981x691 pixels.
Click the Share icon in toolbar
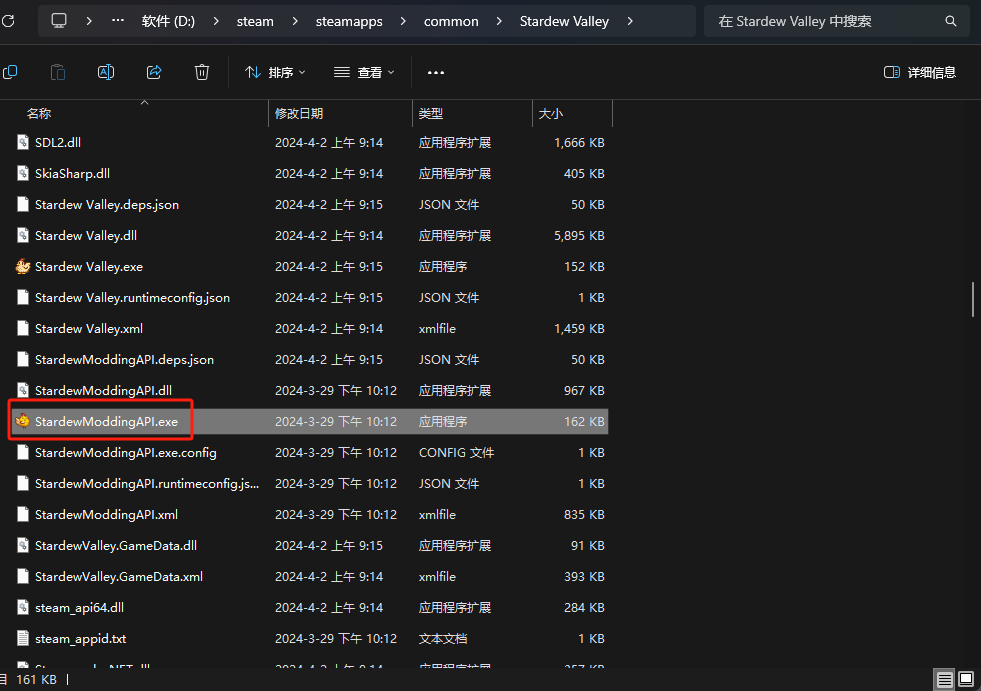[x=154, y=72]
